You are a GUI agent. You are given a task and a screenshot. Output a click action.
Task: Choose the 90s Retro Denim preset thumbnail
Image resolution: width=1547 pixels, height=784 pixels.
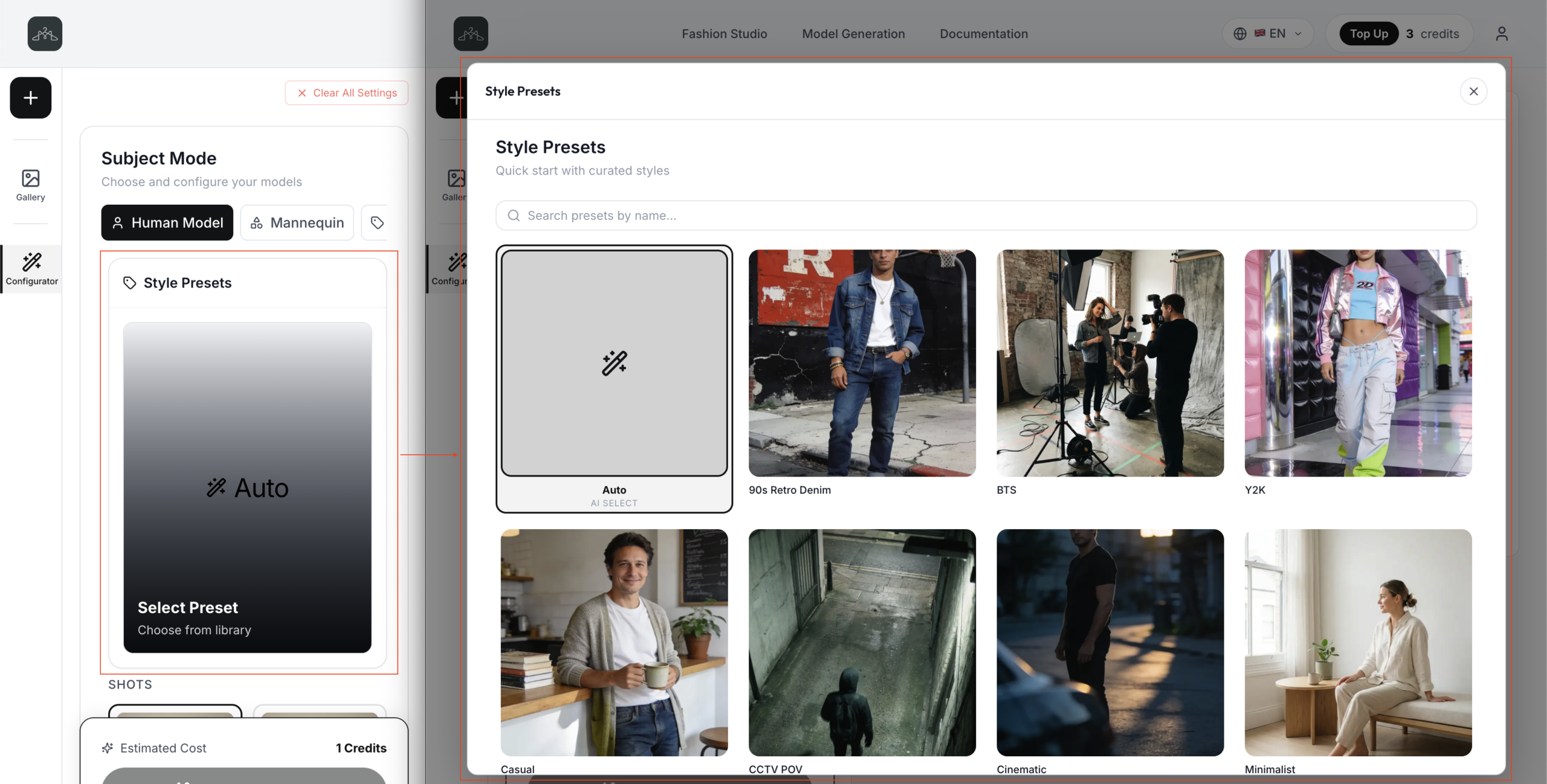[x=862, y=363]
